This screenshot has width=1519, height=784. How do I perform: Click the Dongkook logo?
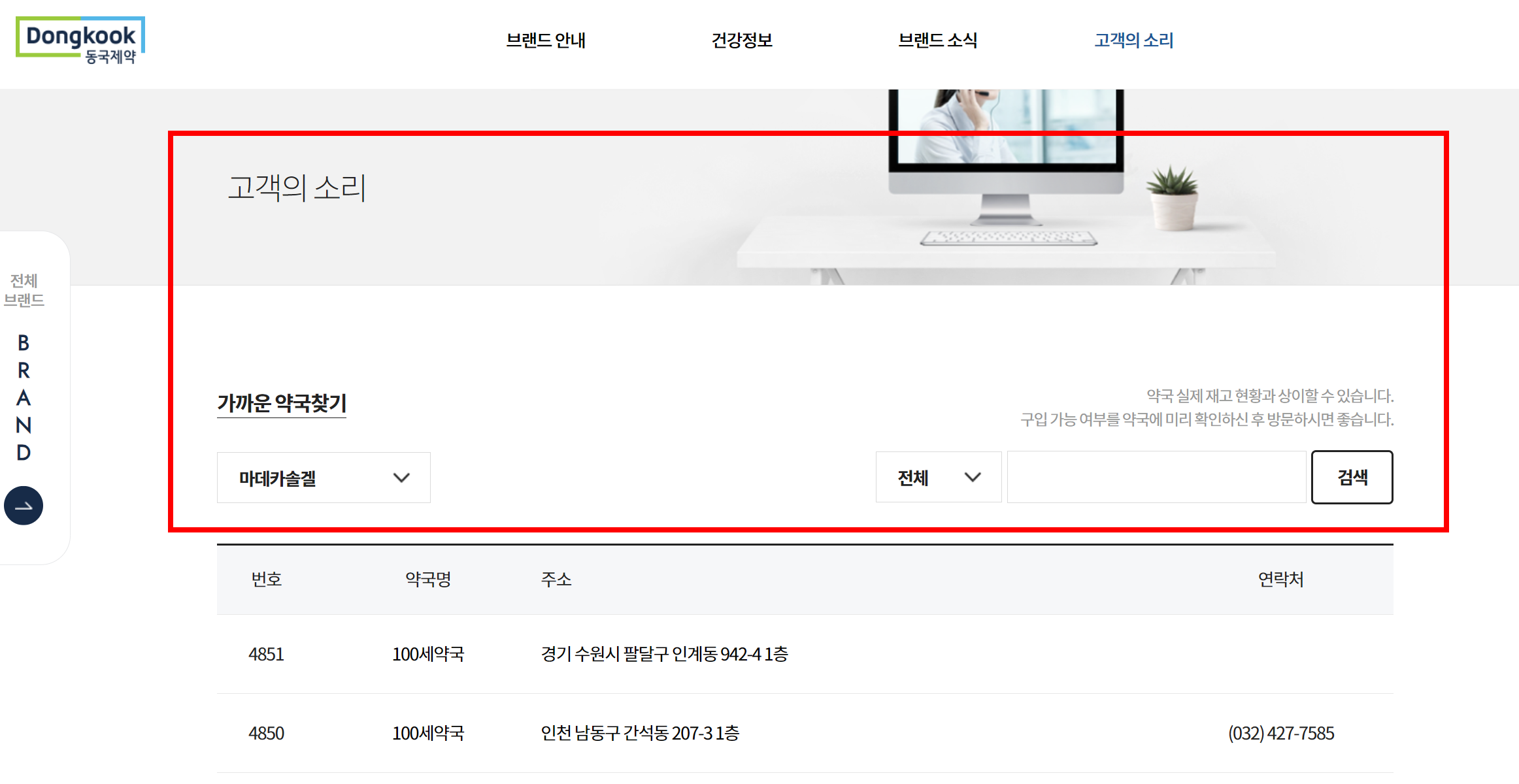(x=80, y=41)
